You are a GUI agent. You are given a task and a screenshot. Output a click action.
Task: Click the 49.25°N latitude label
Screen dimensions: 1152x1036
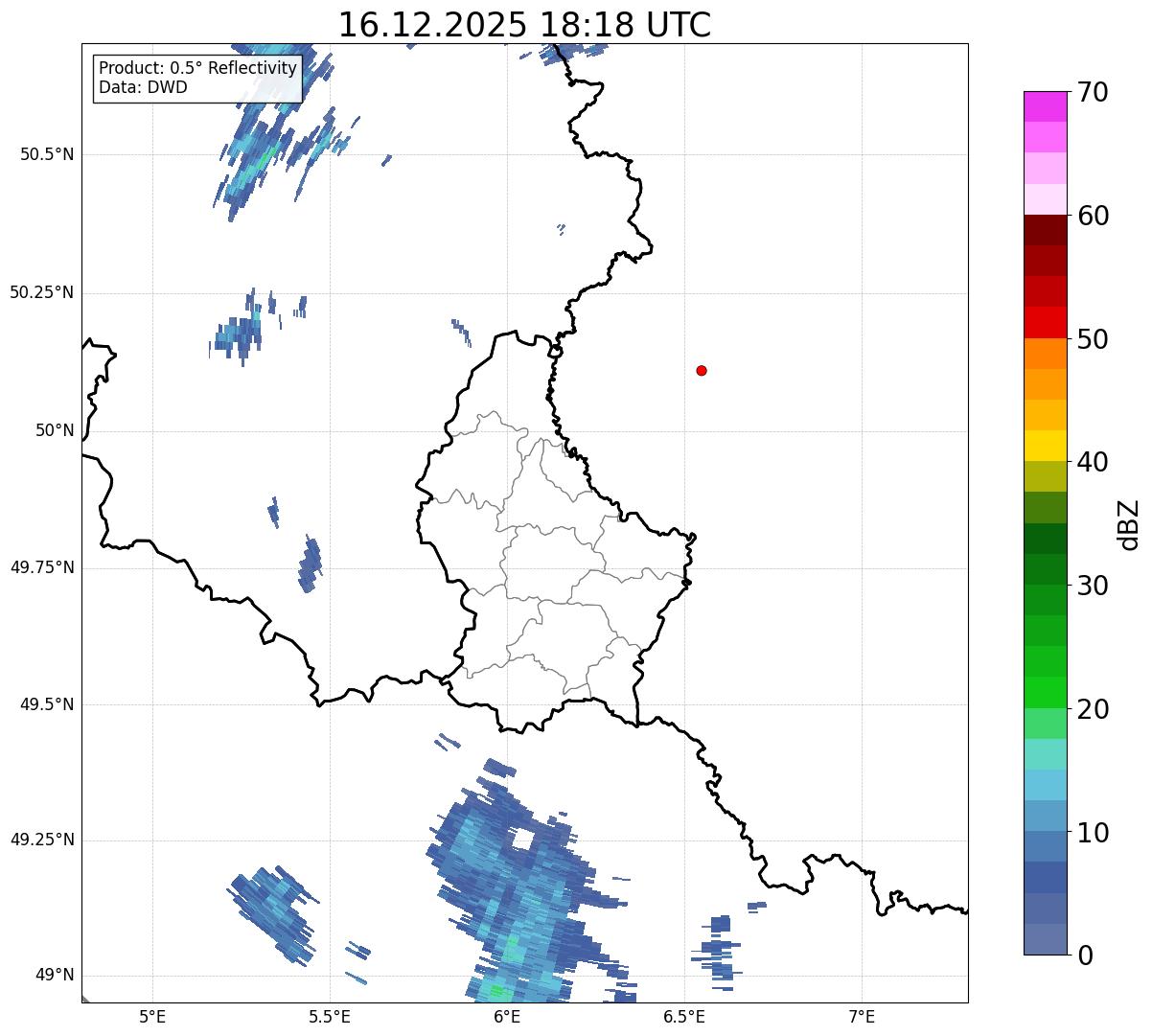pos(42,840)
